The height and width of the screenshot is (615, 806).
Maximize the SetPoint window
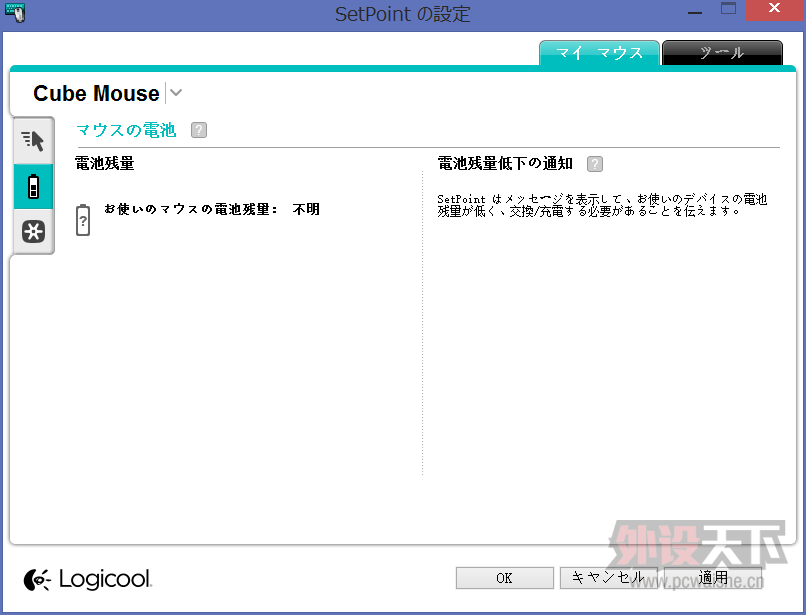point(728,9)
